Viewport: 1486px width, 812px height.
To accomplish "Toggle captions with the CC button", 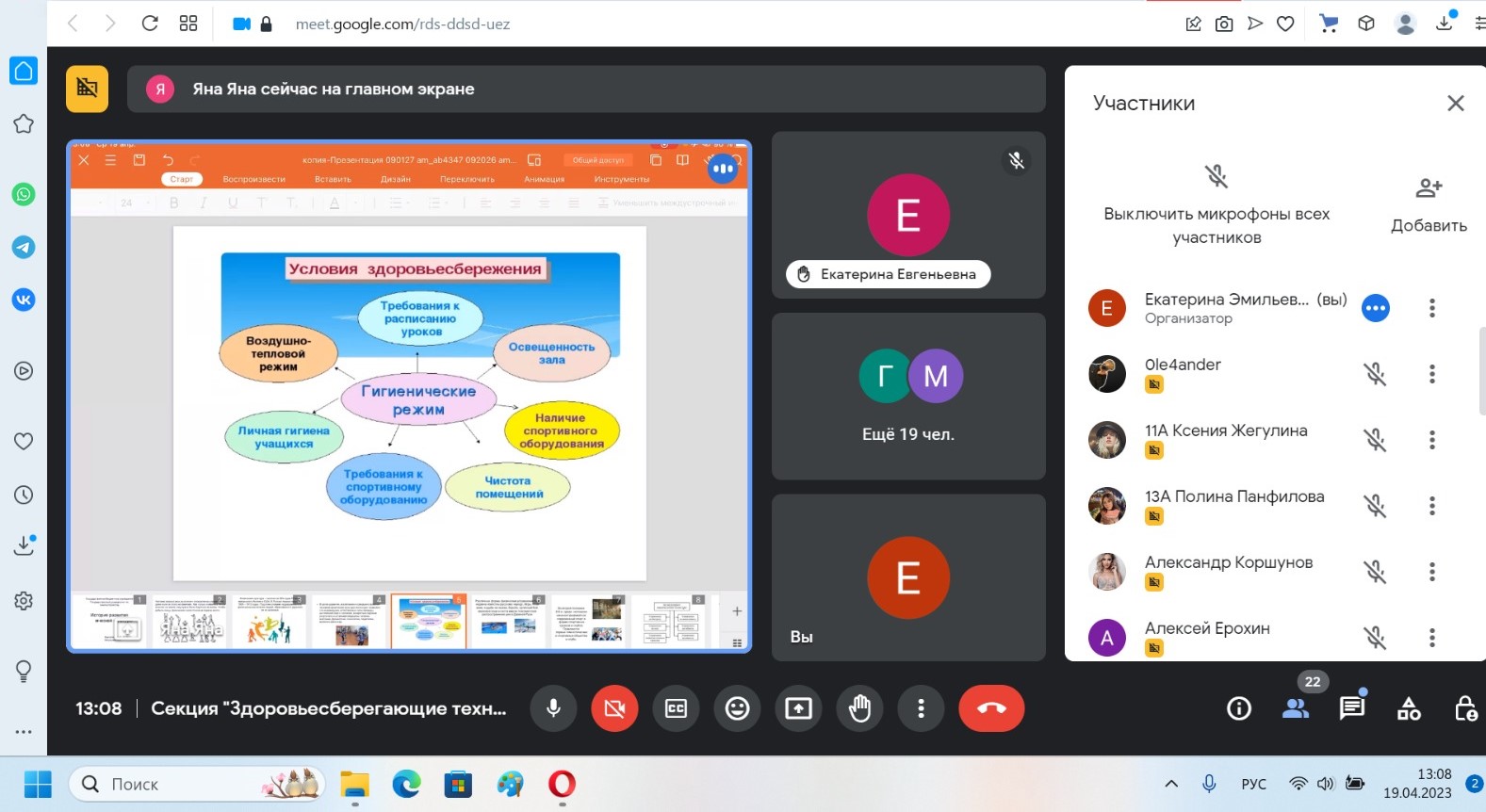I will 676,708.
